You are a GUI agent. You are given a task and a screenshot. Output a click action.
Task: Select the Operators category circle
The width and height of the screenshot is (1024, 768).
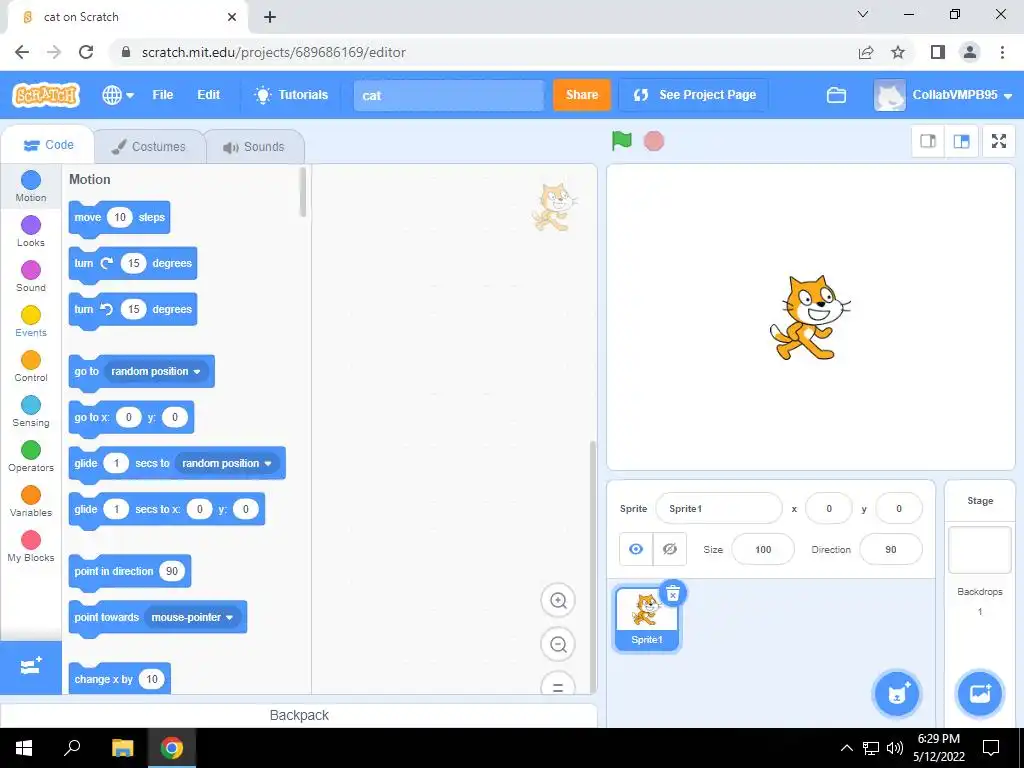point(31,450)
